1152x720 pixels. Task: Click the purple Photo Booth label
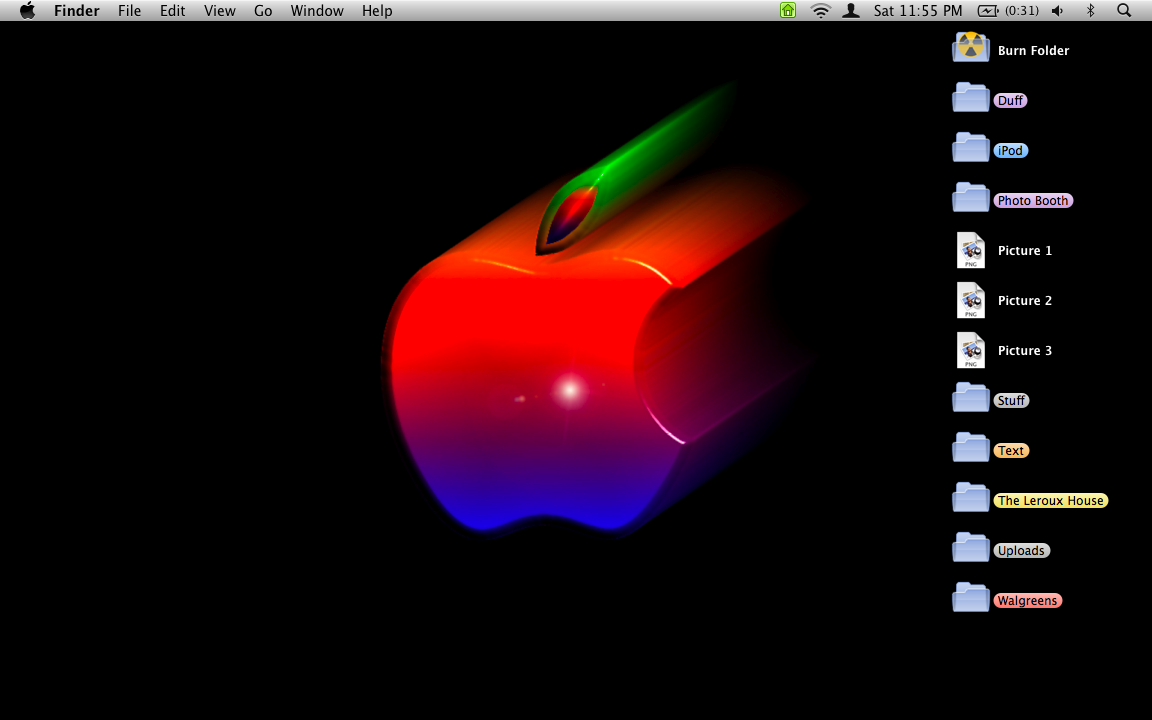pyautogui.click(x=1033, y=201)
